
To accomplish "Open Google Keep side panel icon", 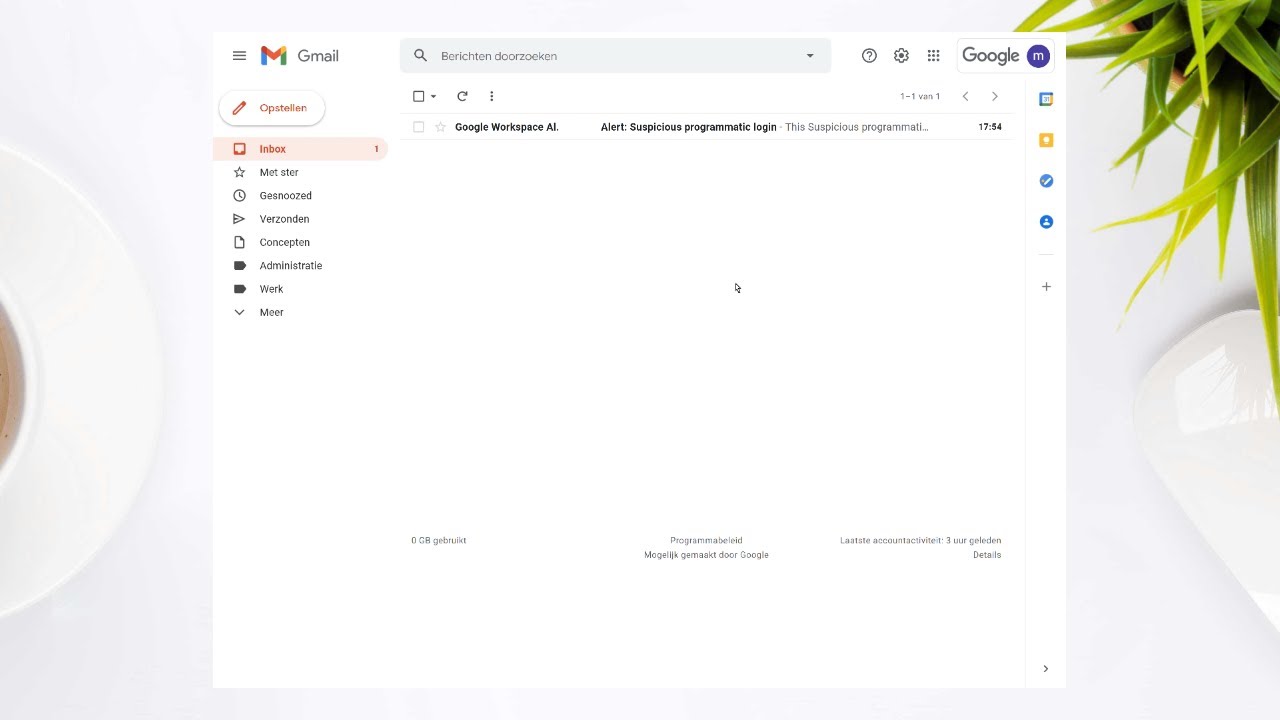I will (1046, 140).
